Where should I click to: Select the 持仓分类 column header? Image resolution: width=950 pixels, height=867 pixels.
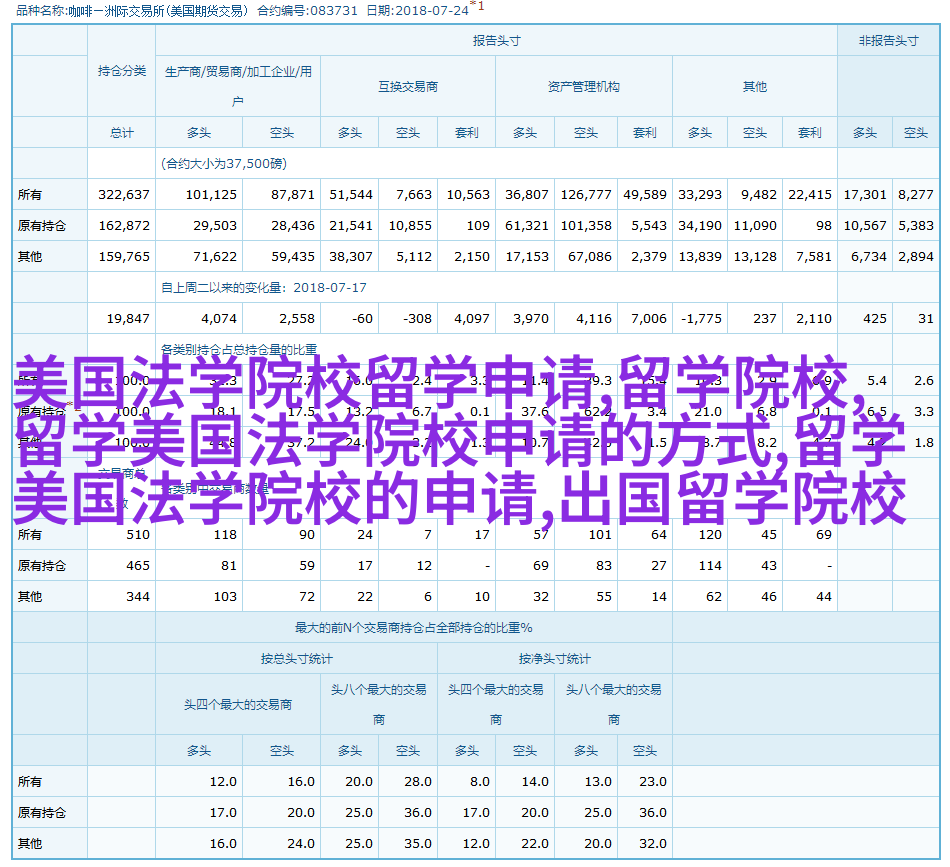121,71
